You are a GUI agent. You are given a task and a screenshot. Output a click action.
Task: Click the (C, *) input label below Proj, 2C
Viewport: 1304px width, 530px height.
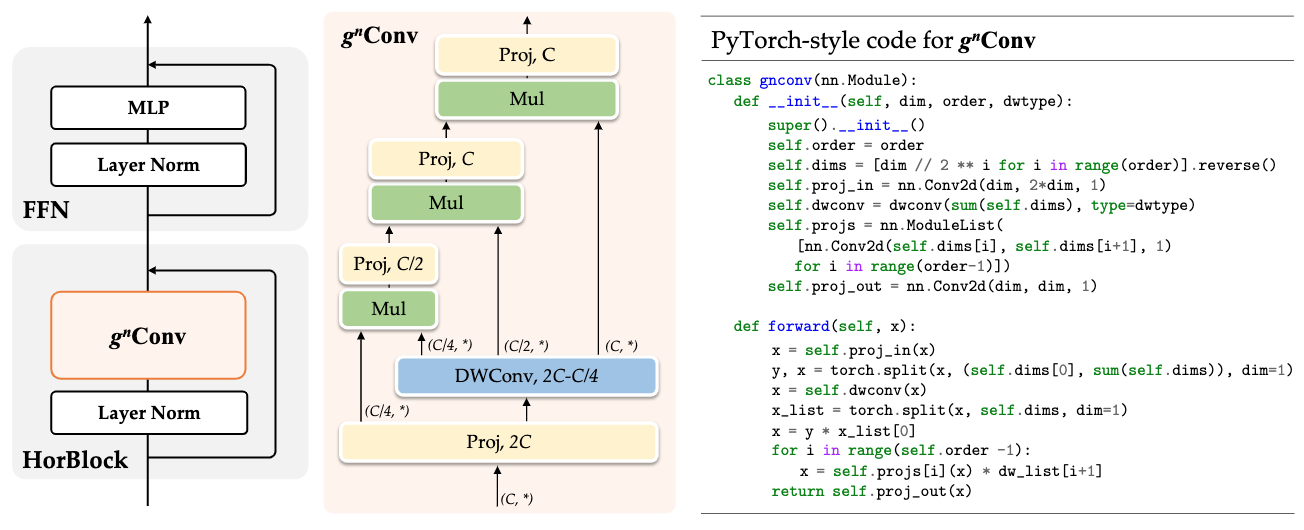tap(519, 498)
